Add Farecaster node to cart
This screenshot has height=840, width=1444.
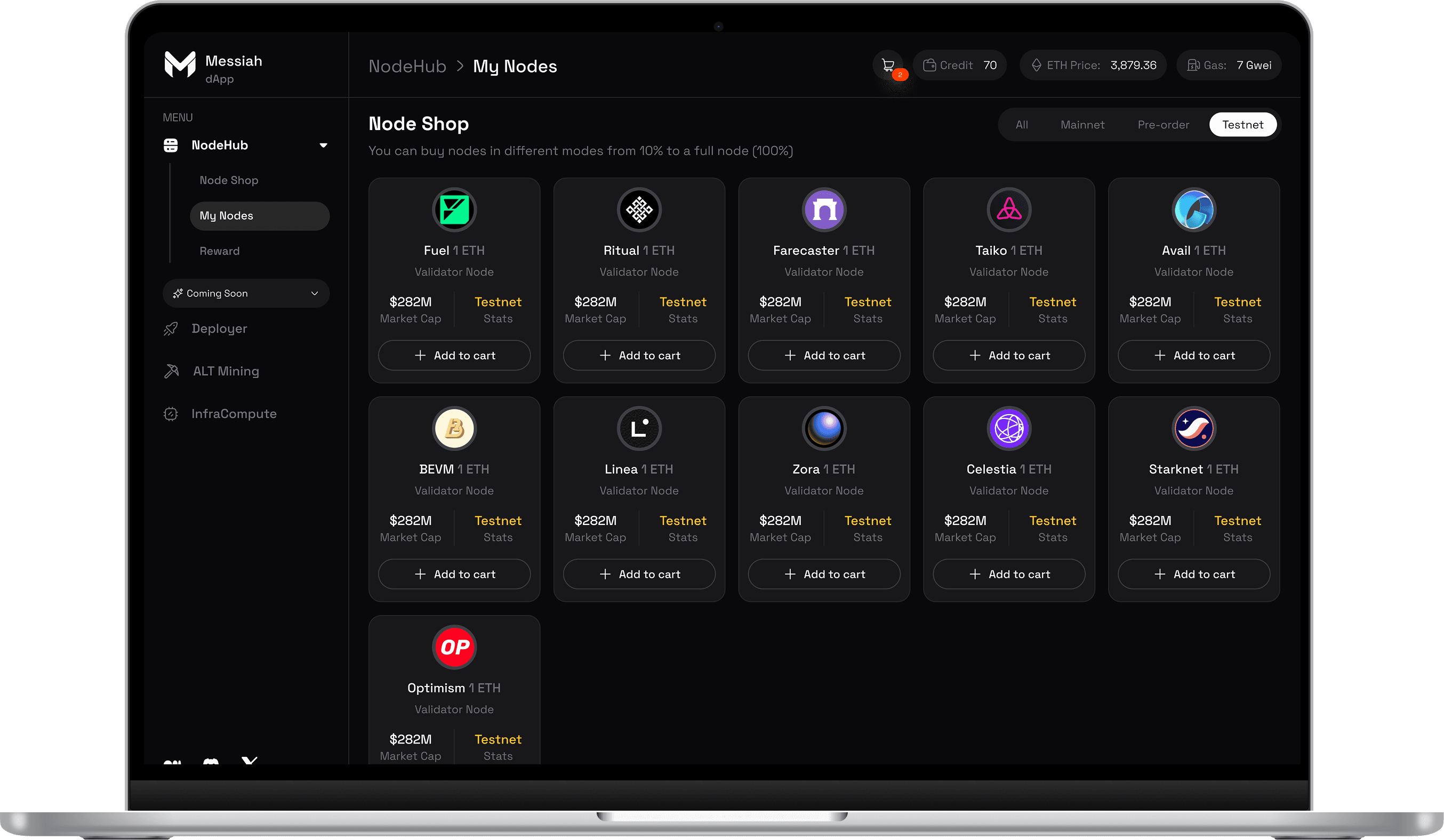click(824, 356)
